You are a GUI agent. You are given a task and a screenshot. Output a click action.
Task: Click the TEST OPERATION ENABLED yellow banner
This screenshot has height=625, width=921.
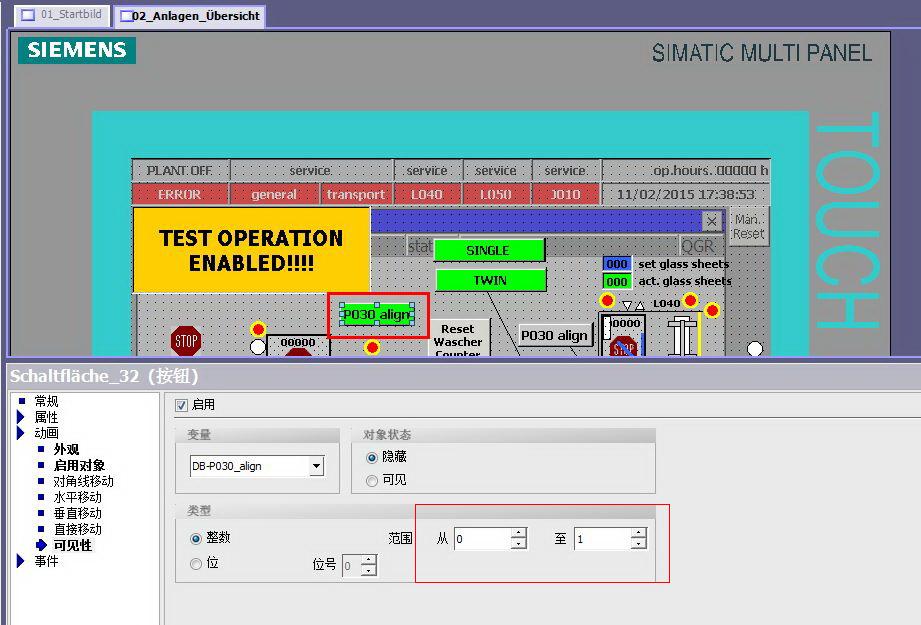click(251, 250)
